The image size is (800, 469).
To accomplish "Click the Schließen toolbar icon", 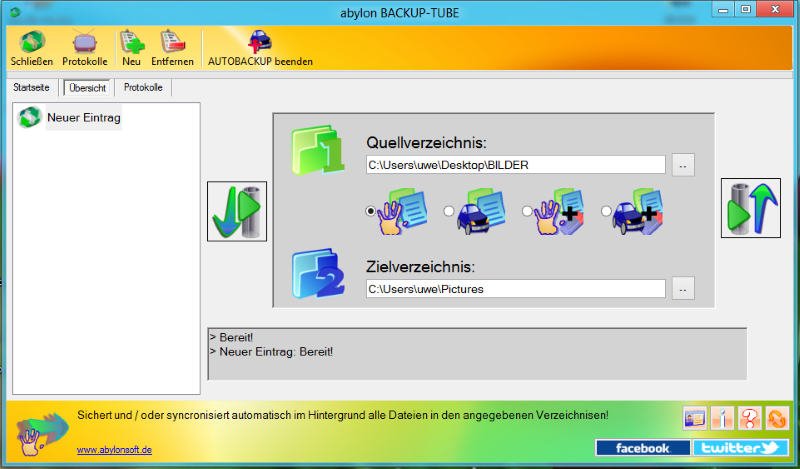I will click(32, 48).
